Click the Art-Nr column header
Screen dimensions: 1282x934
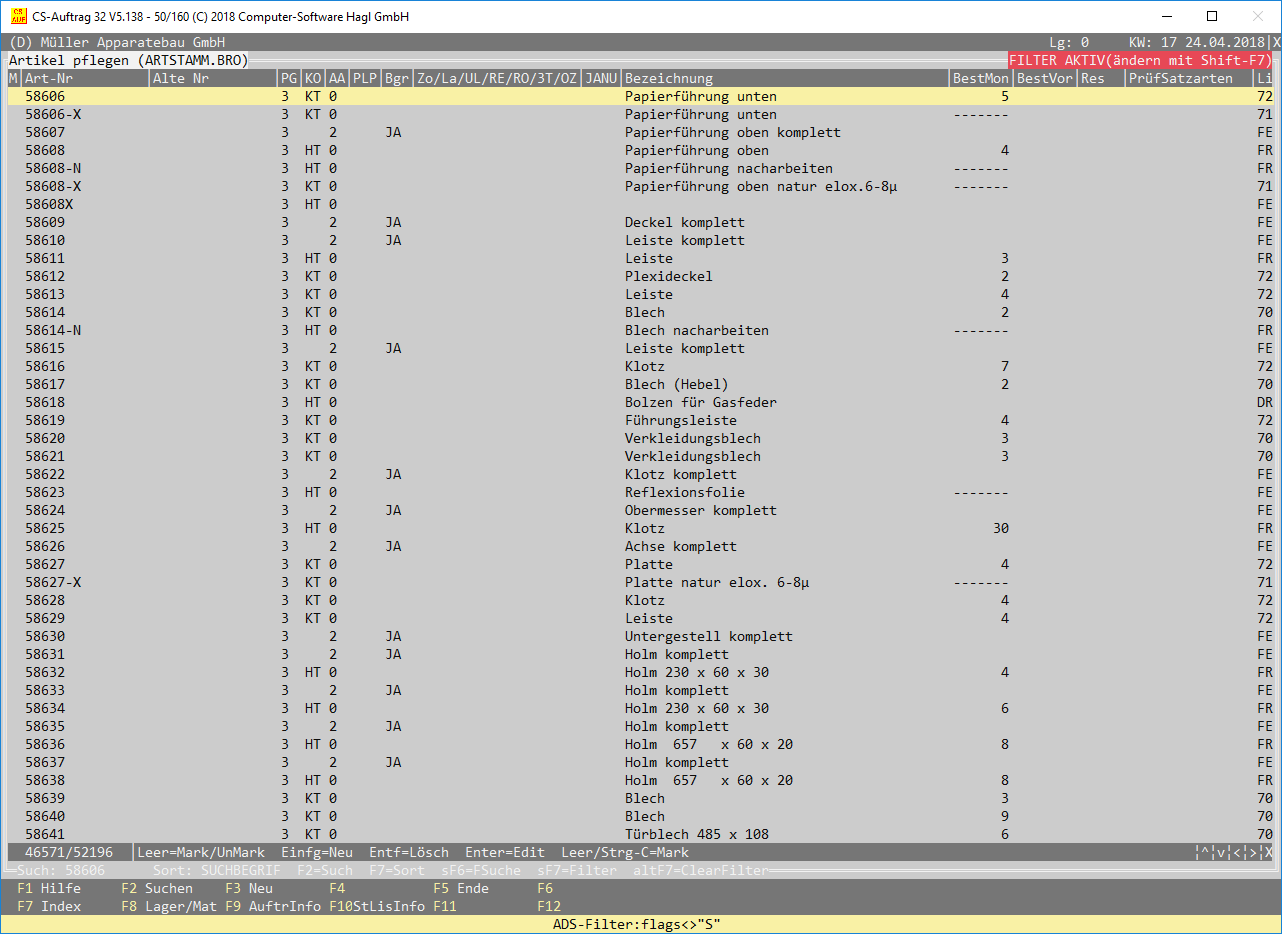[49, 79]
